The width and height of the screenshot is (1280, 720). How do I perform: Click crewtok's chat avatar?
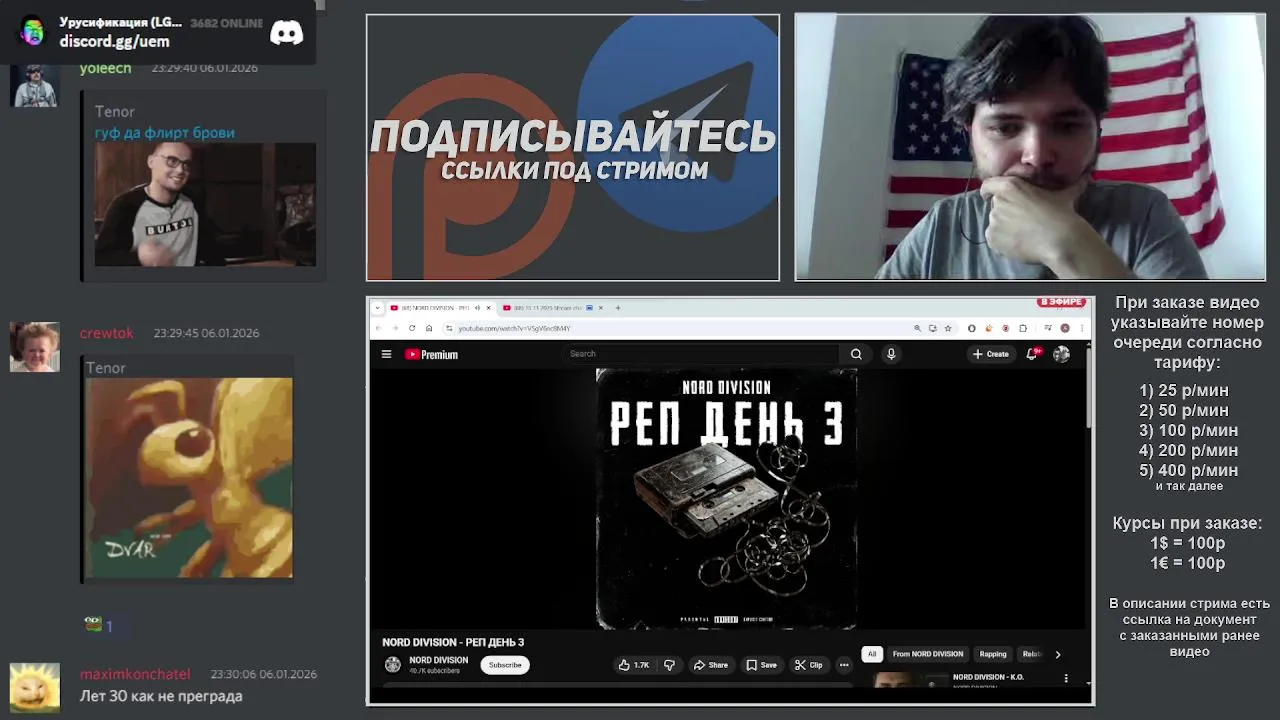35,347
